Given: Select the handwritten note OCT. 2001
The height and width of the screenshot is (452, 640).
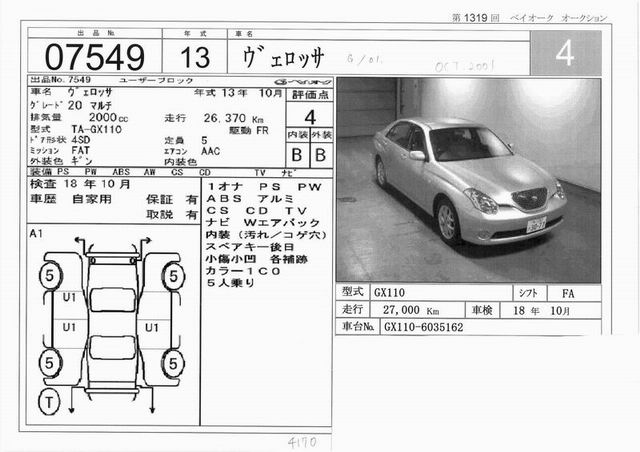Looking at the screenshot, I should click(x=465, y=66).
